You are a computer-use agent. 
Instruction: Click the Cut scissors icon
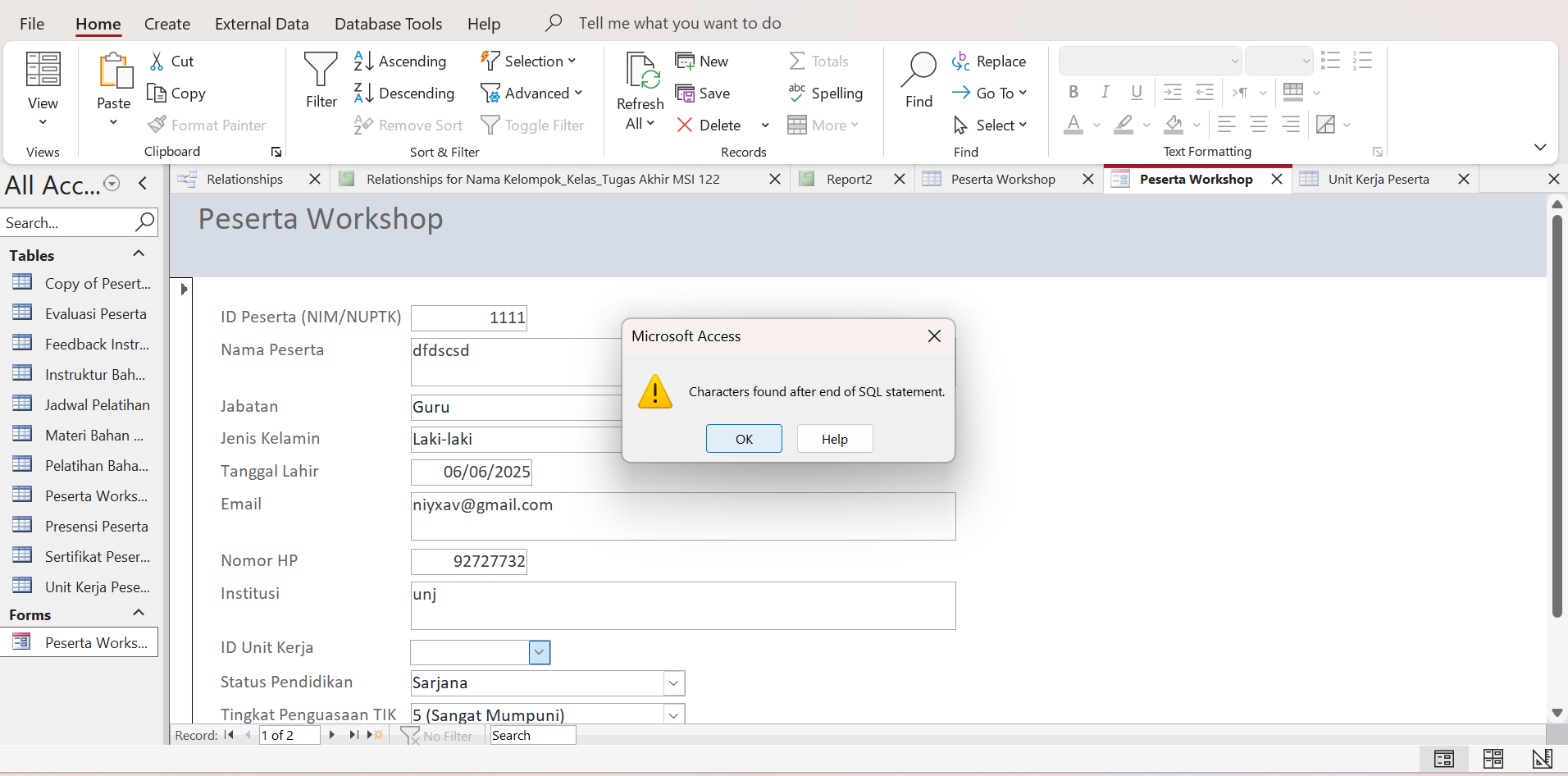tap(157, 62)
